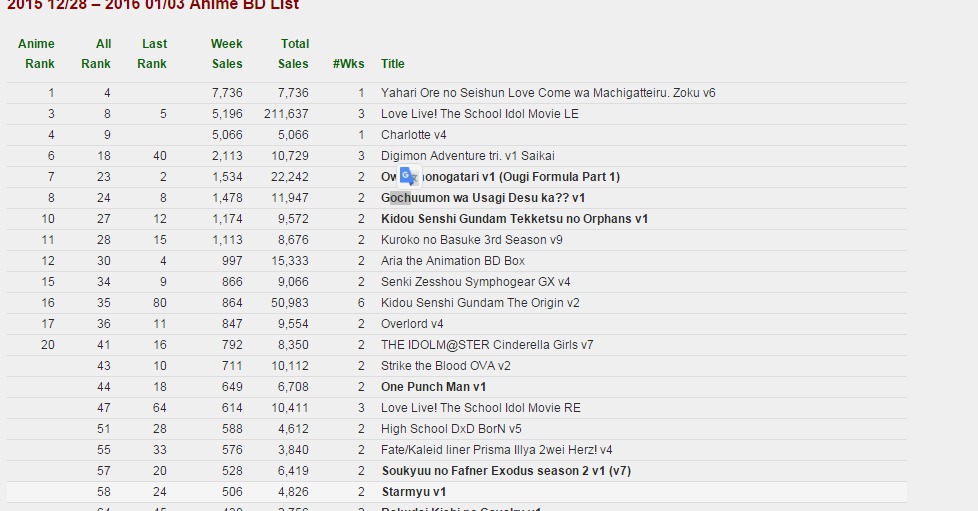Screen dimensions: 978x511
Task: Select the One Punch Man v1 title
Action: point(433,387)
